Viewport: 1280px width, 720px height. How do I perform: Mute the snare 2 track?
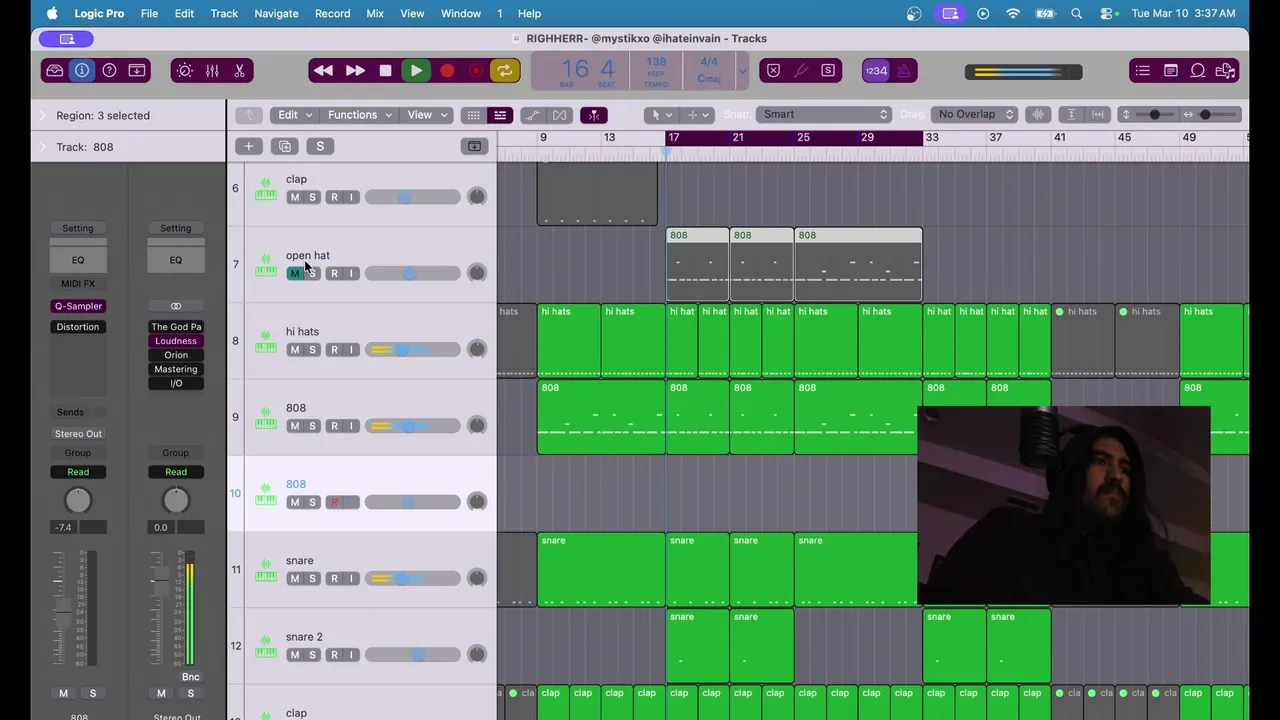[x=294, y=655]
